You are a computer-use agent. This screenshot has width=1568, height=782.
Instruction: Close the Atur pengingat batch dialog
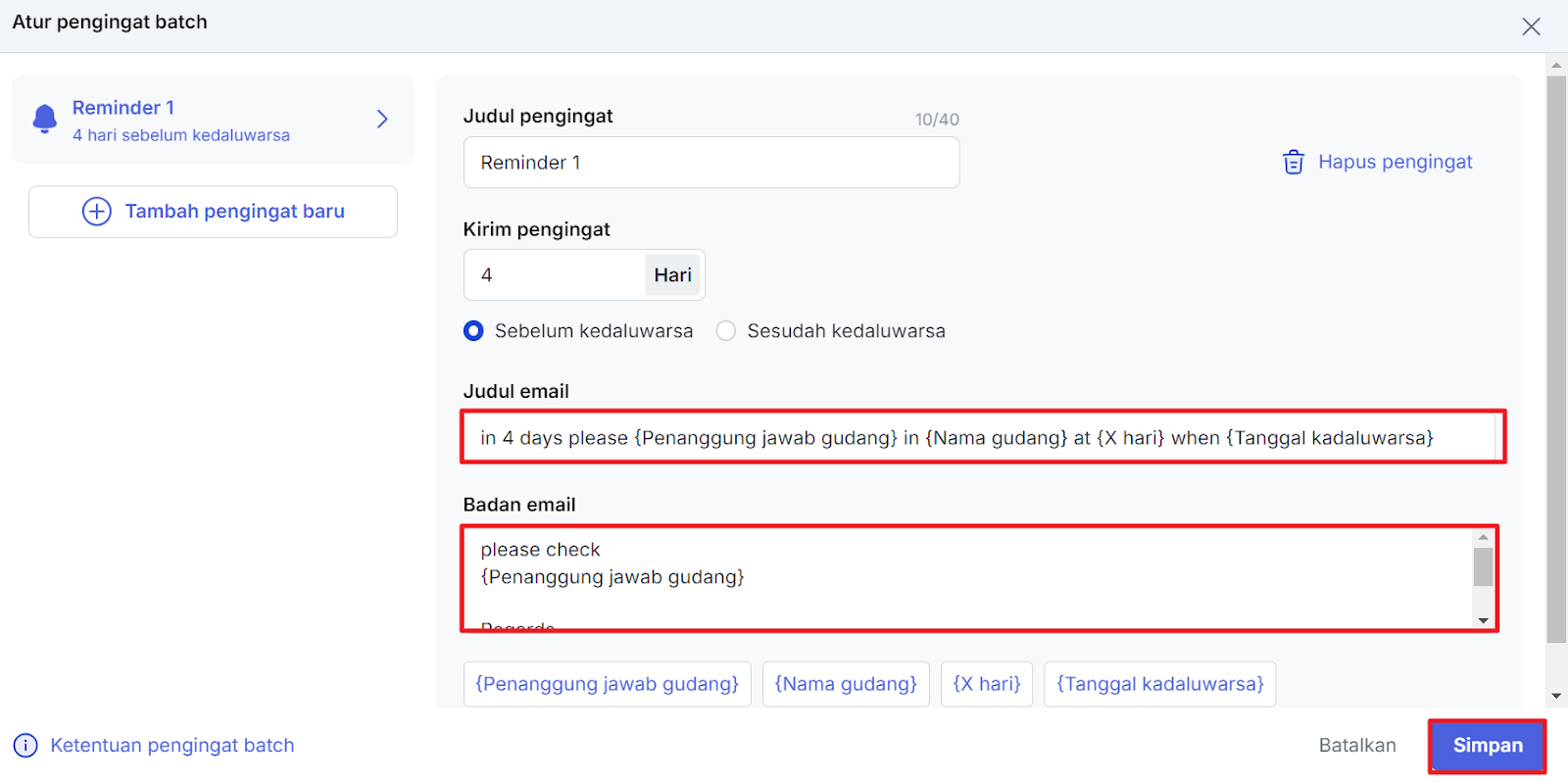1531,26
